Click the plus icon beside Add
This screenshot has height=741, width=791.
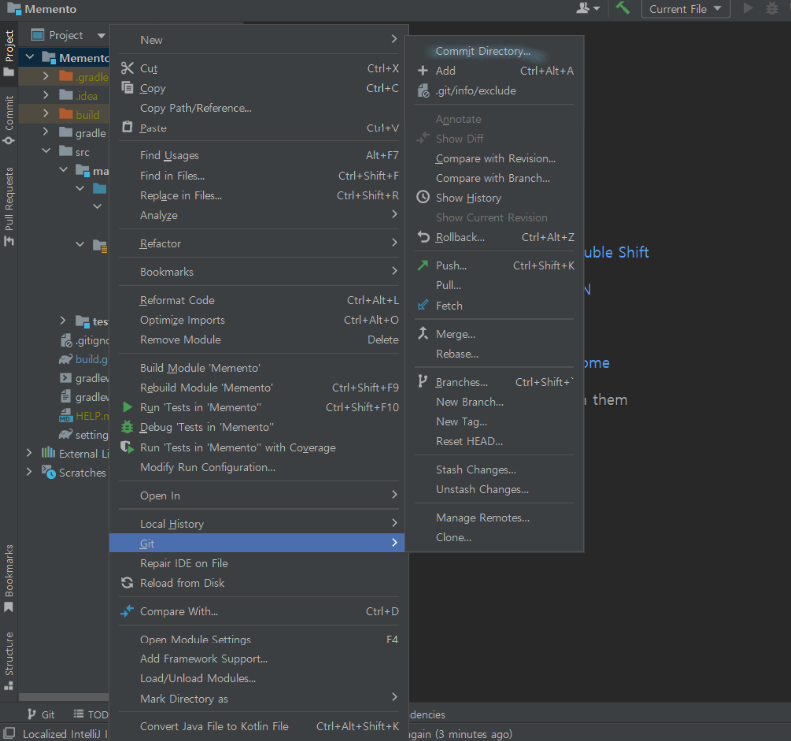[423, 71]
